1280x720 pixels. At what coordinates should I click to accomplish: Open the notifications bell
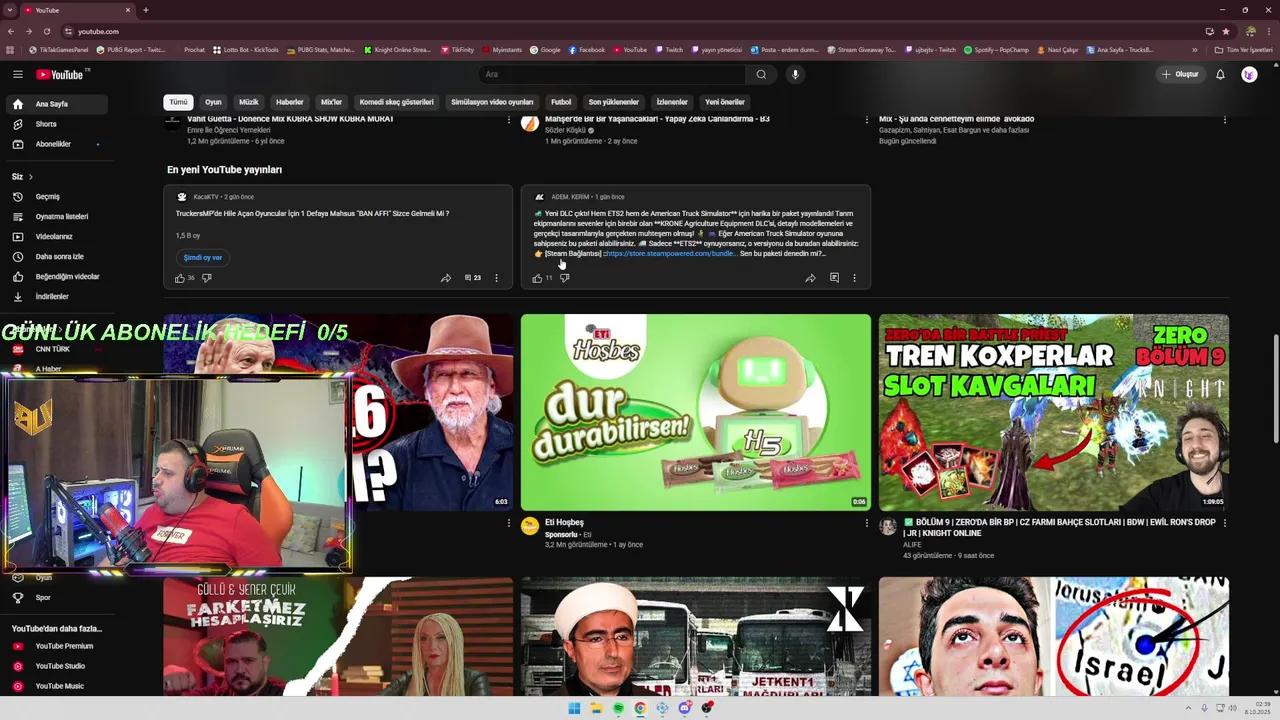coord(1220,74)
